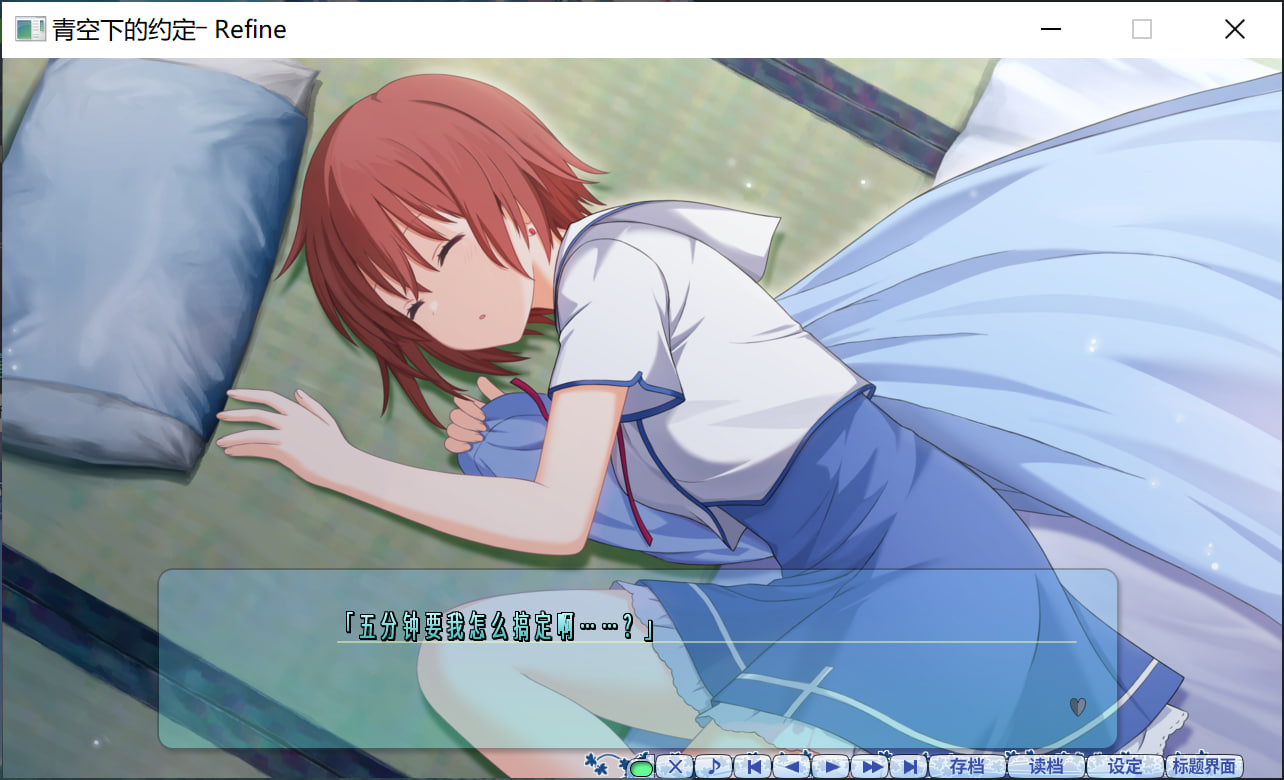Open the 存档 save menu
The image size is (1284, 780).
coord(966,767)
